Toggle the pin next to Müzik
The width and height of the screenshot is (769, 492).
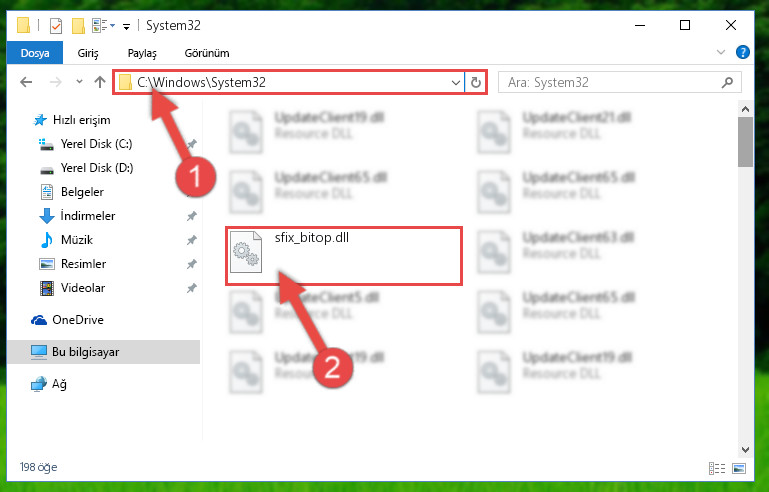tap(191, 240)
